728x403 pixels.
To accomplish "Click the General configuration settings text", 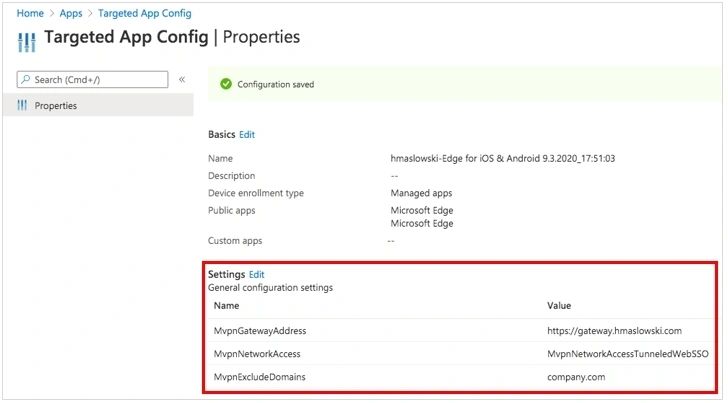I will (270, 288).
